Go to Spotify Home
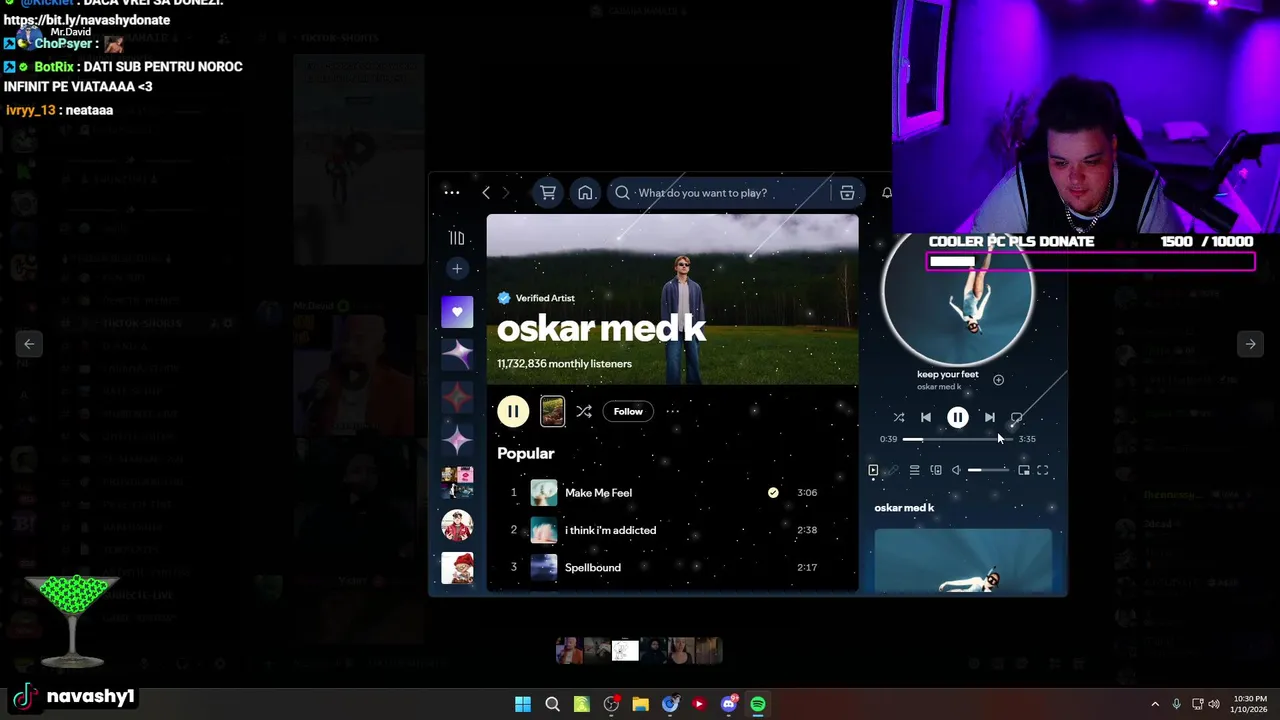 click(585, 193)
